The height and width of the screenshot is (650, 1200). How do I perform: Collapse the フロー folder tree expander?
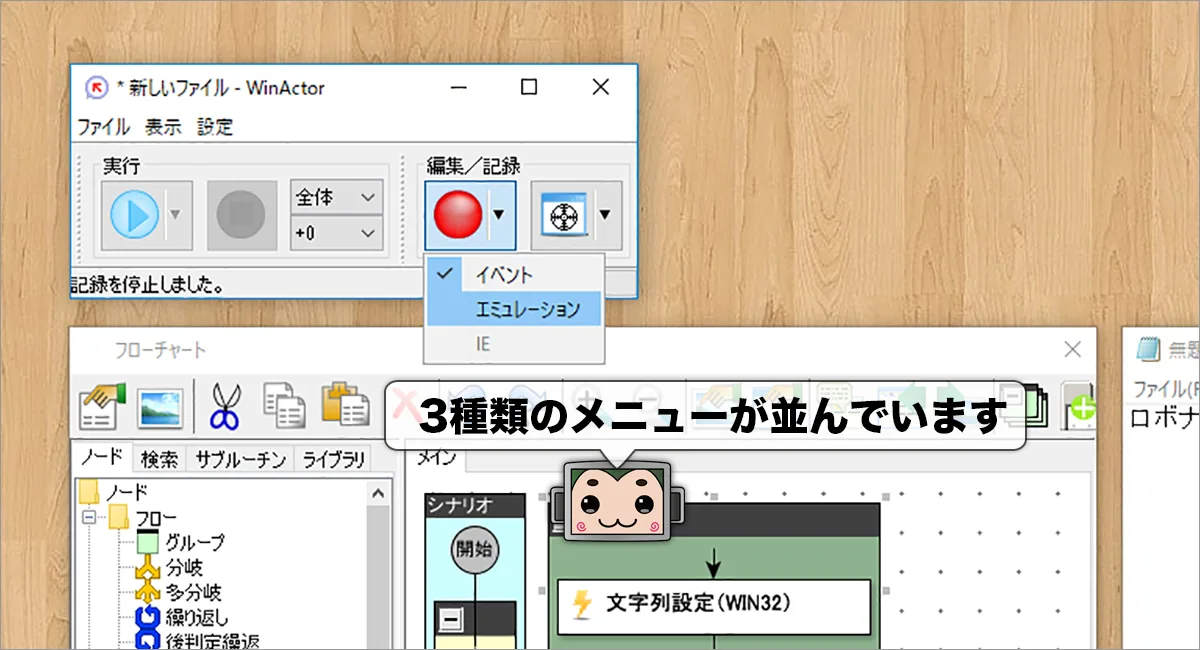pos(89,518)
